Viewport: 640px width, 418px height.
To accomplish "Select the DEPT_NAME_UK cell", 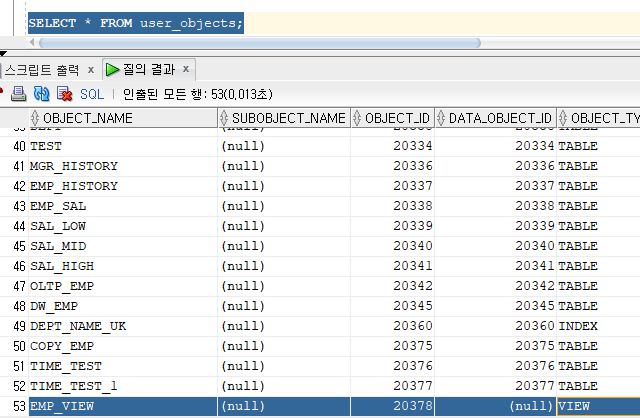I will pos(123,326).
